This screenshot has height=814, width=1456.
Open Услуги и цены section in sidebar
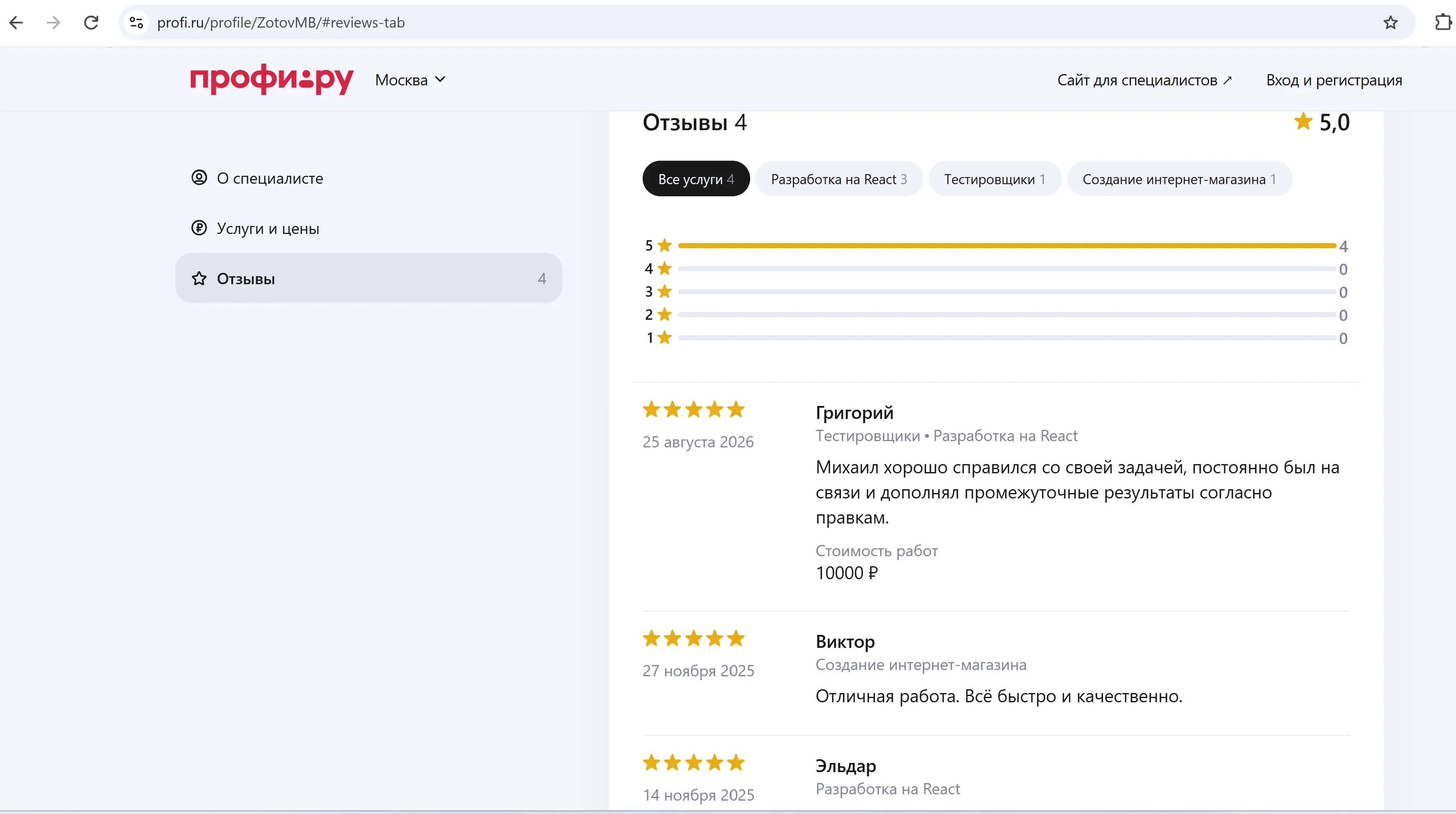[x=369, y=228]
